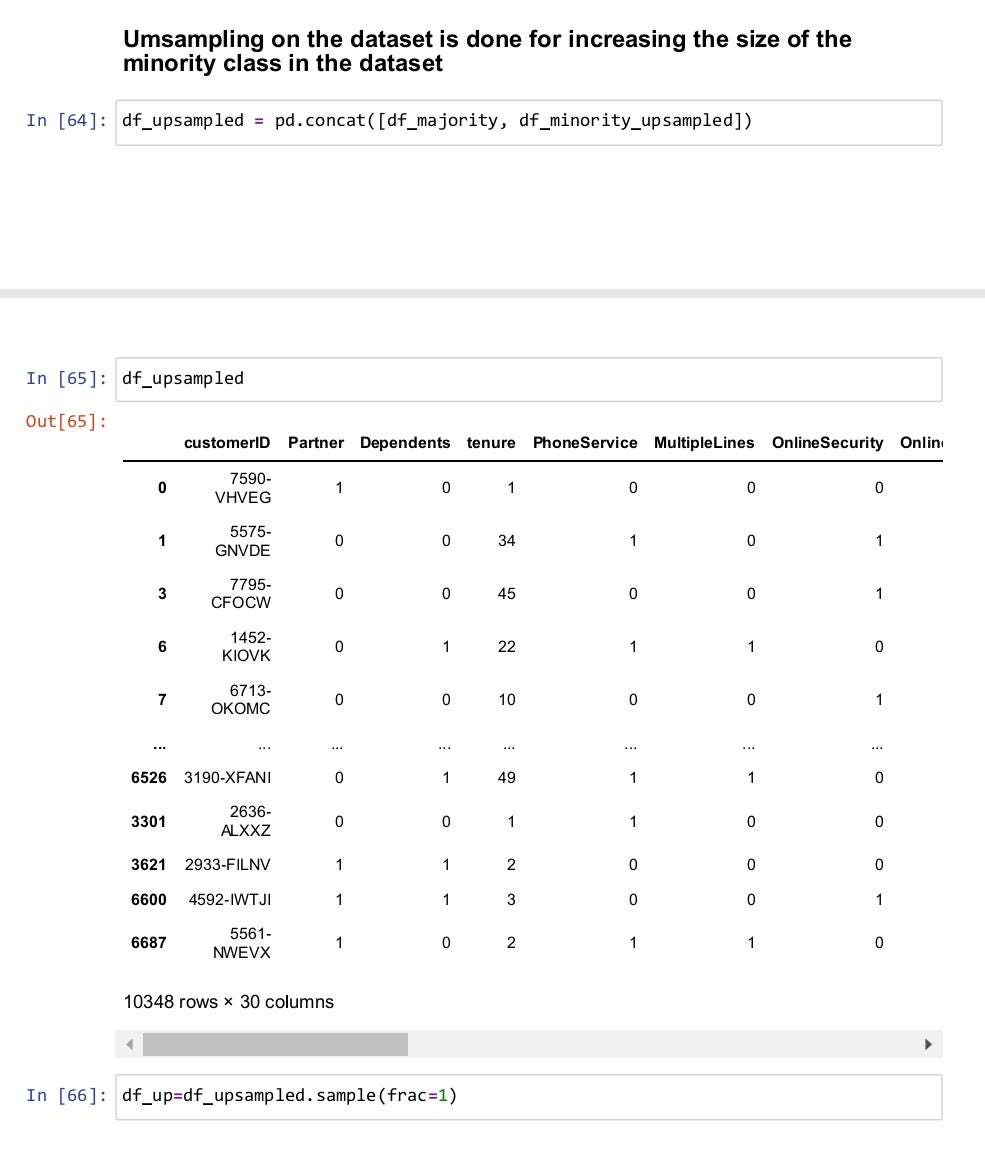Click the Partner column header
Viewport: 985px width, 1167px height.
[316, 443]
